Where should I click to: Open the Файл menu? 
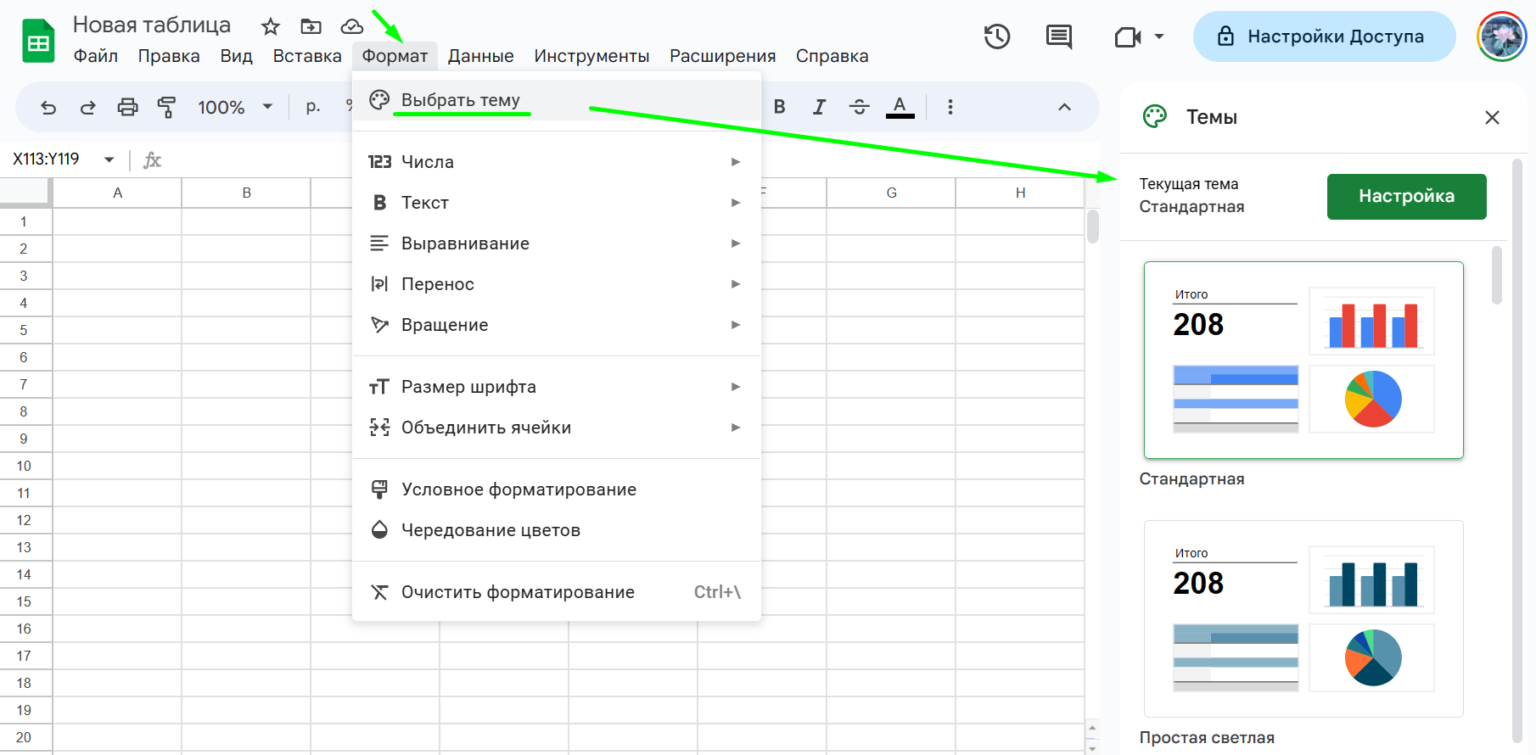coord(96,56)
